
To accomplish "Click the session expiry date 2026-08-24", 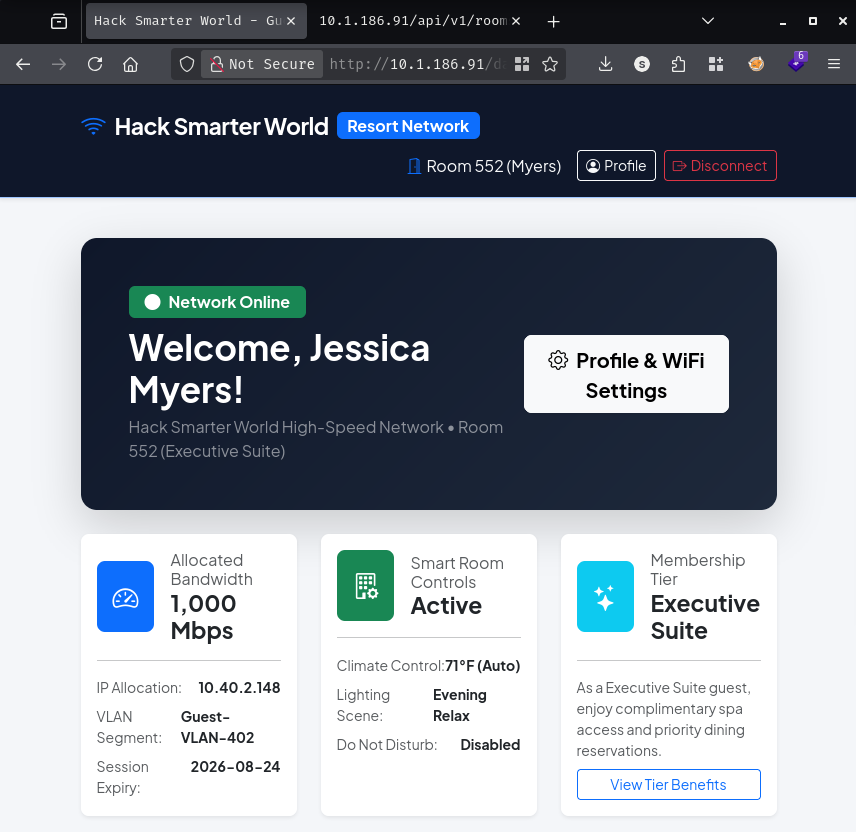I will tap(235, 767).
